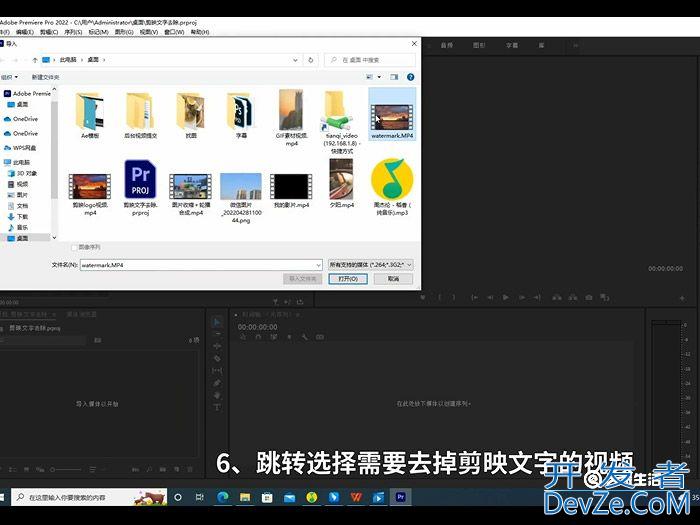This screenshot has height=525, width=700.
Task: Open the view options dropdown arrow
Action: click(x=379, y=77)
